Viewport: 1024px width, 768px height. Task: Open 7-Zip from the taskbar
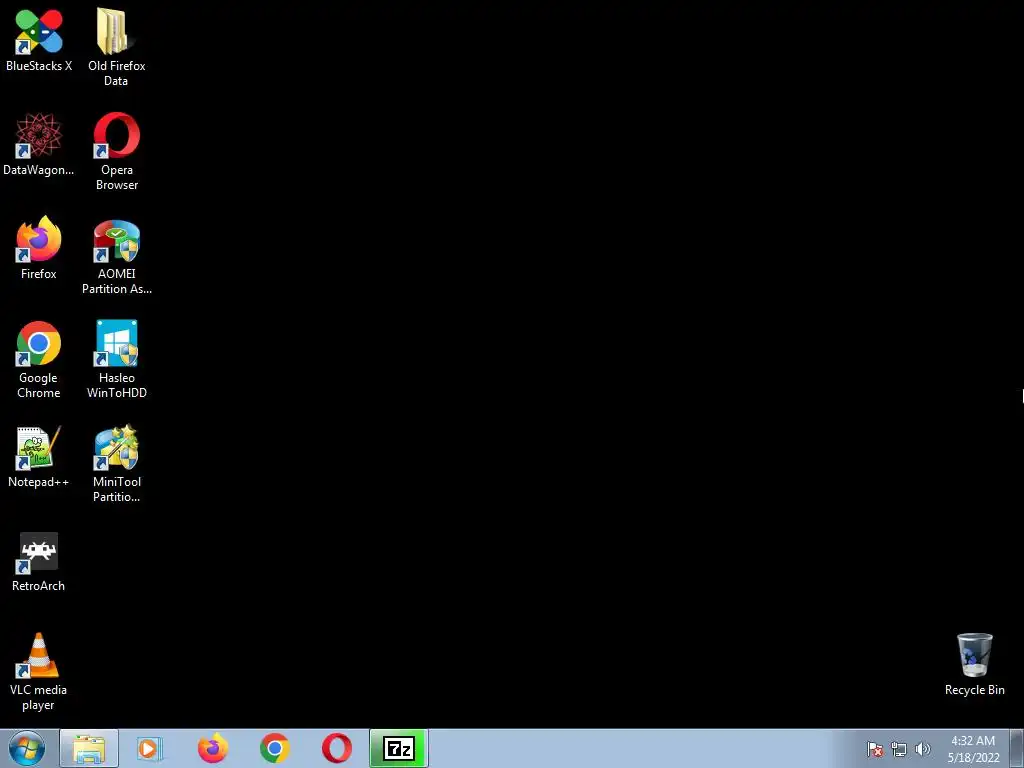pyautogui.click(x=398, y=748)
